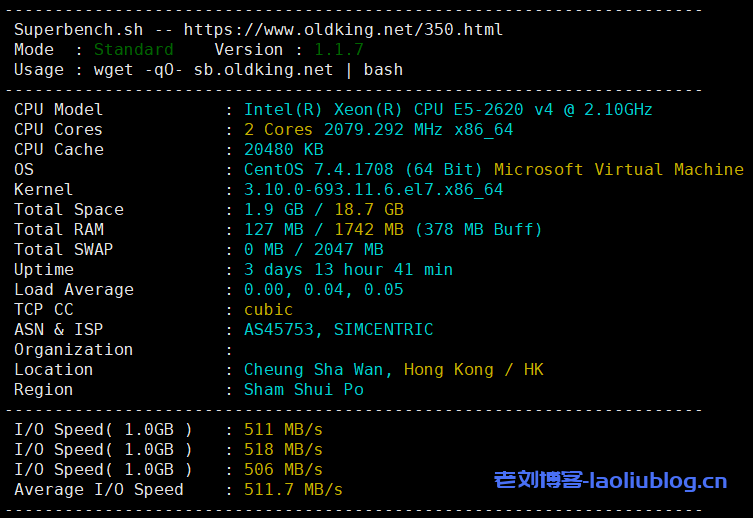This screenshot has width=753, height=518.
Task: Click the 20480 KB cache value
Action: pyautogui.click(x=284, y=150)
